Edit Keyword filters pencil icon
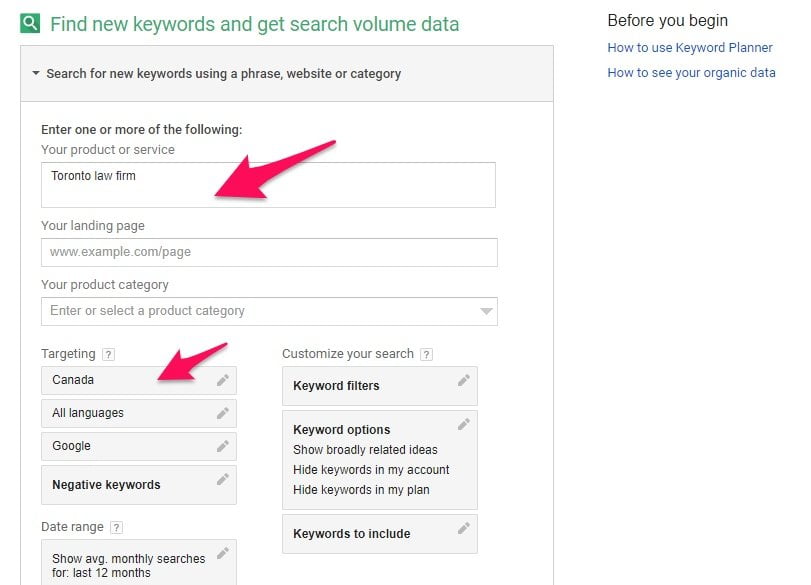The height and width of the screenshot is (585, 811). click(x=463, y=381)
